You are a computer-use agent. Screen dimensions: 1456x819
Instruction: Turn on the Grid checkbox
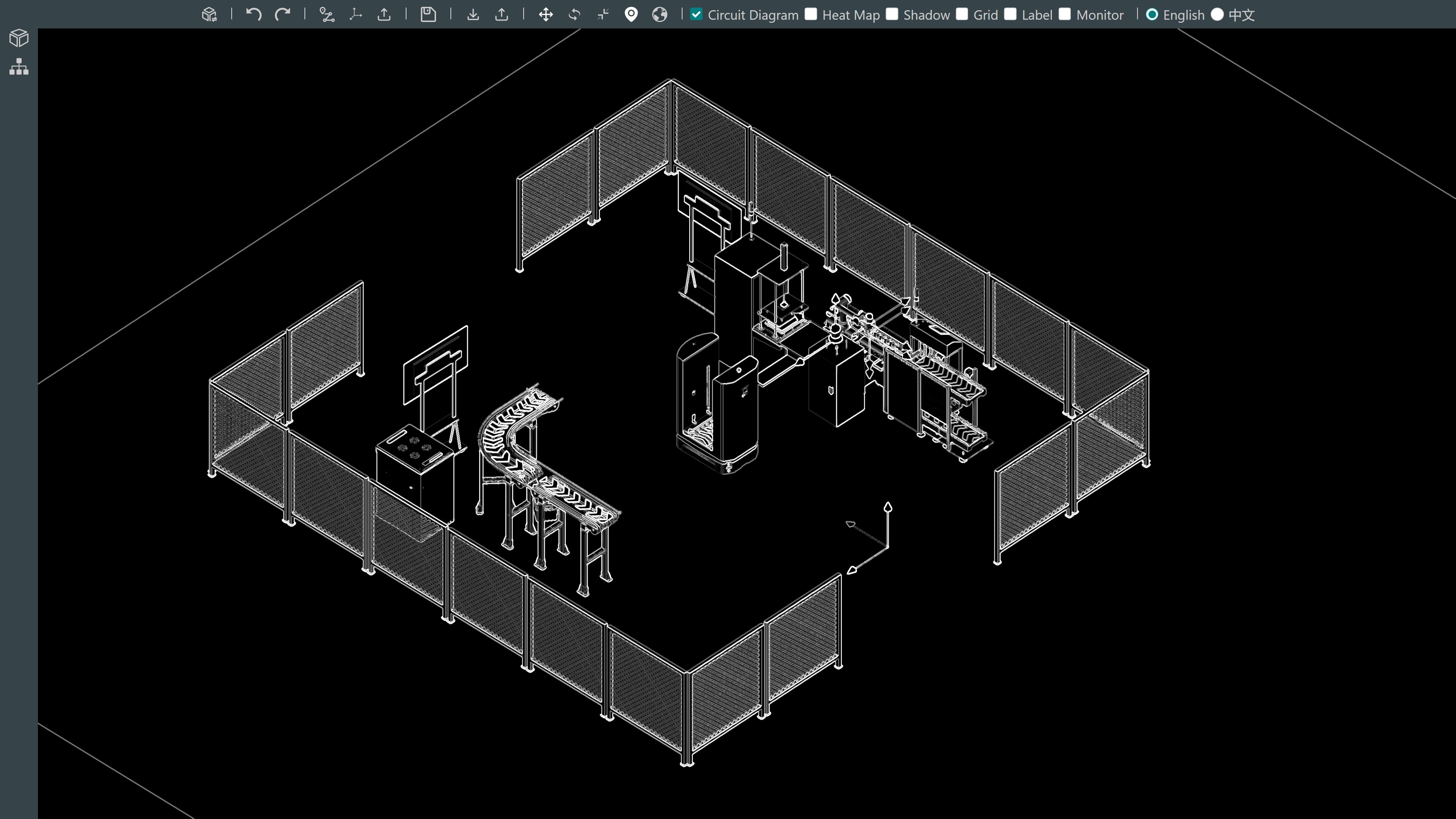coord(962,15)
